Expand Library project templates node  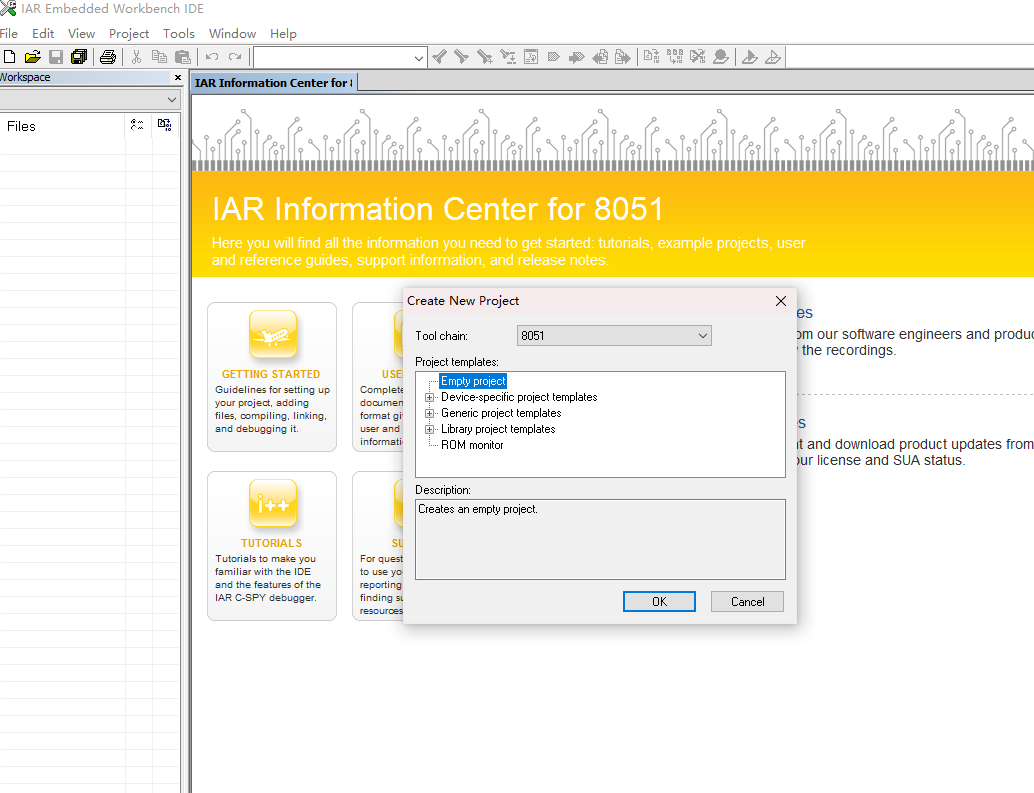click(x=429, y=429)
